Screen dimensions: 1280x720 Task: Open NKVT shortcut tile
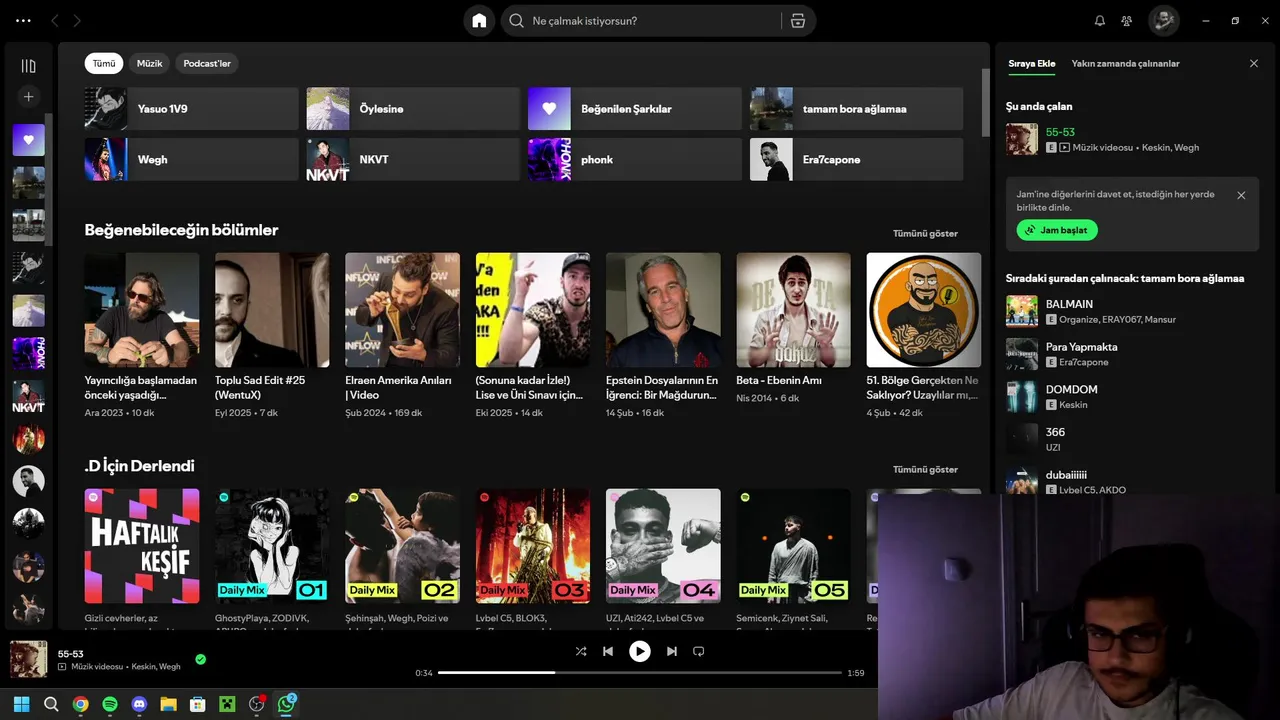pos(414,160)
